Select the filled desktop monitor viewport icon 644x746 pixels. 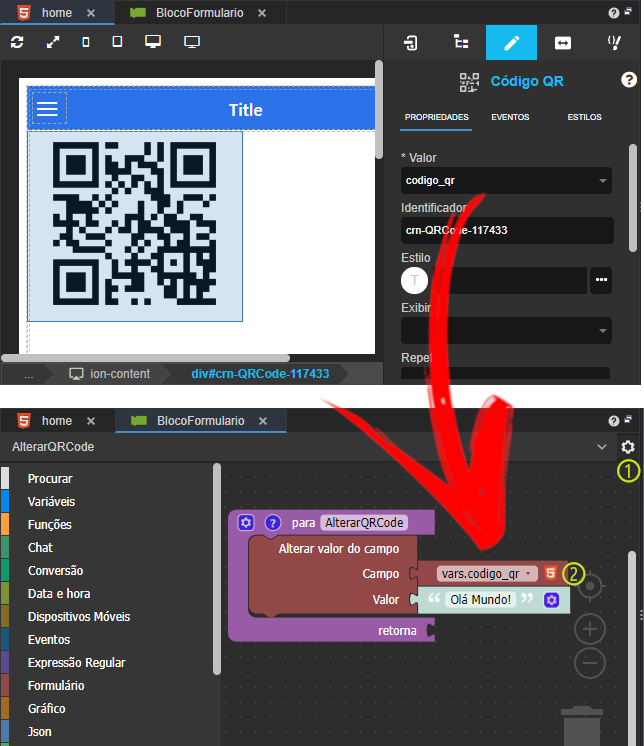(153, 42)
